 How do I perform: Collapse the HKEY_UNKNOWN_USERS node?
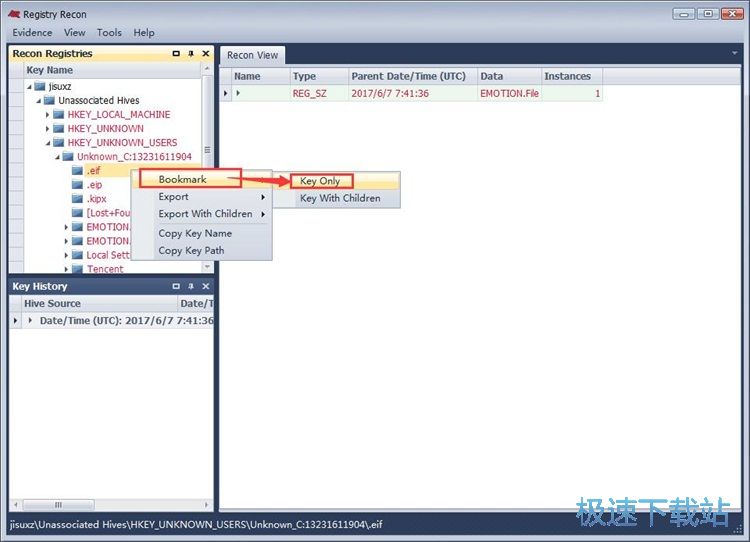48,143
